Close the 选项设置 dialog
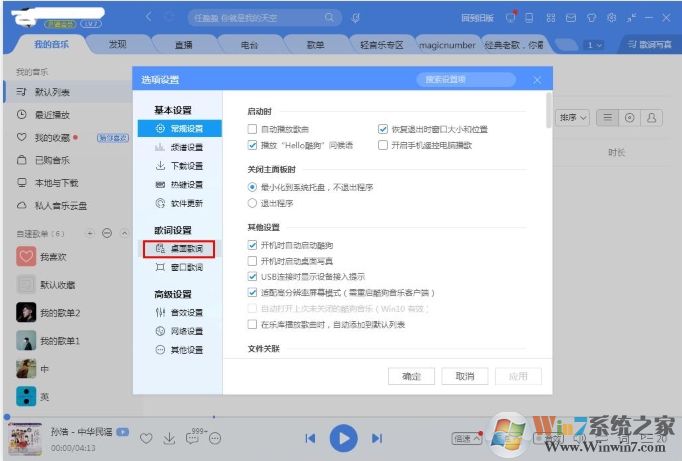The image size is (682, 461). pos(537,80)
